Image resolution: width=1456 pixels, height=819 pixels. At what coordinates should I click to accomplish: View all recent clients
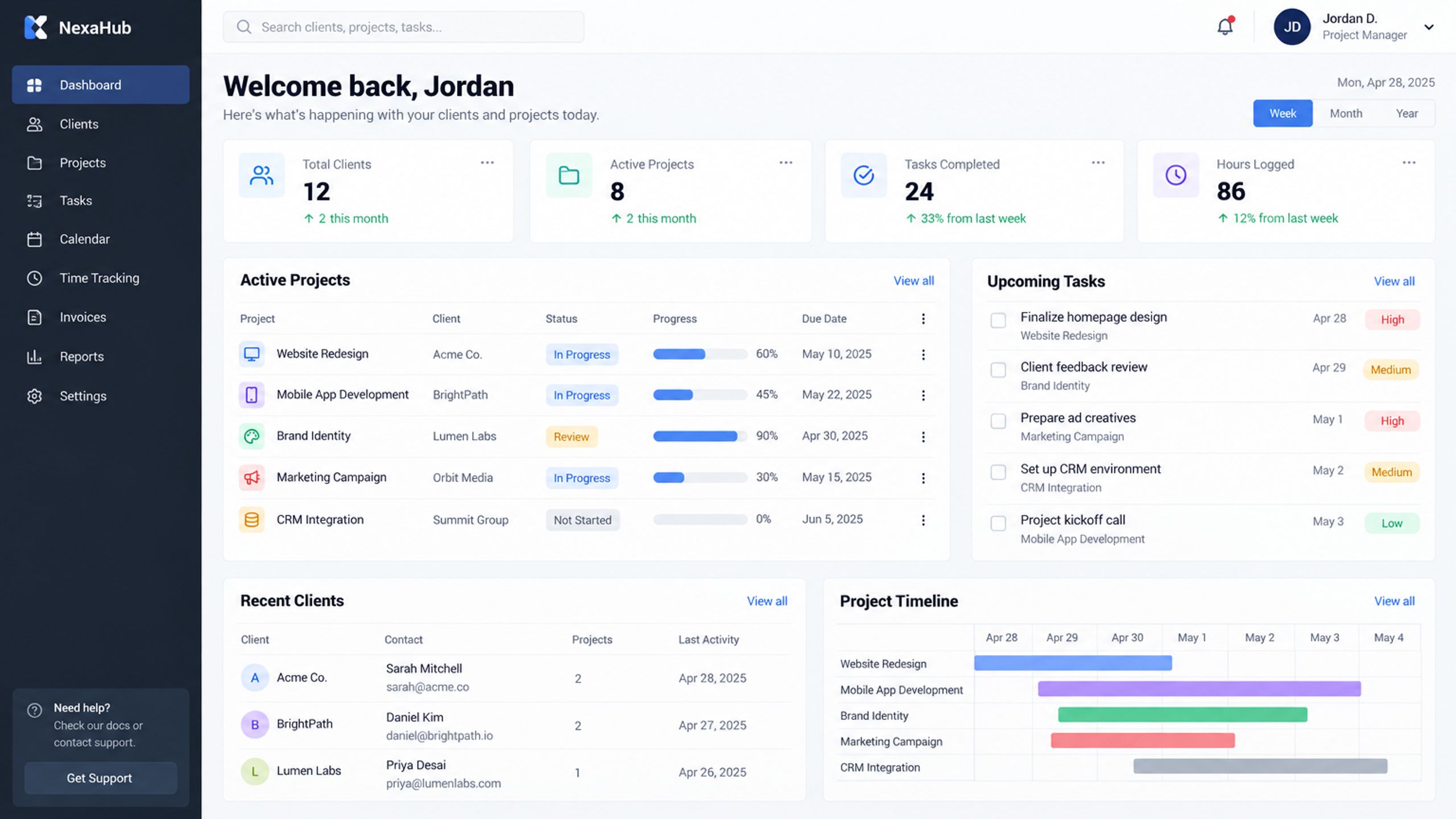(767, 601)
